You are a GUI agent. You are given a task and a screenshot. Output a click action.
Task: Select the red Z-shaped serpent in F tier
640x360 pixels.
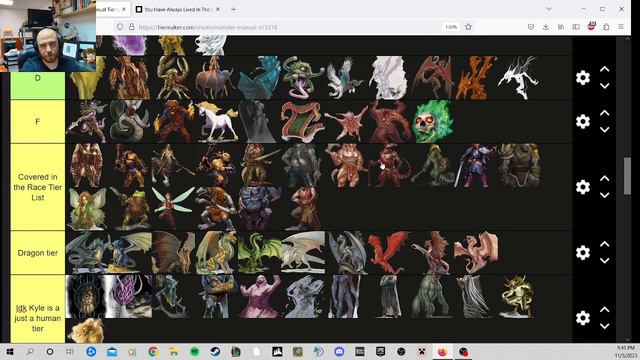point(302,122)
